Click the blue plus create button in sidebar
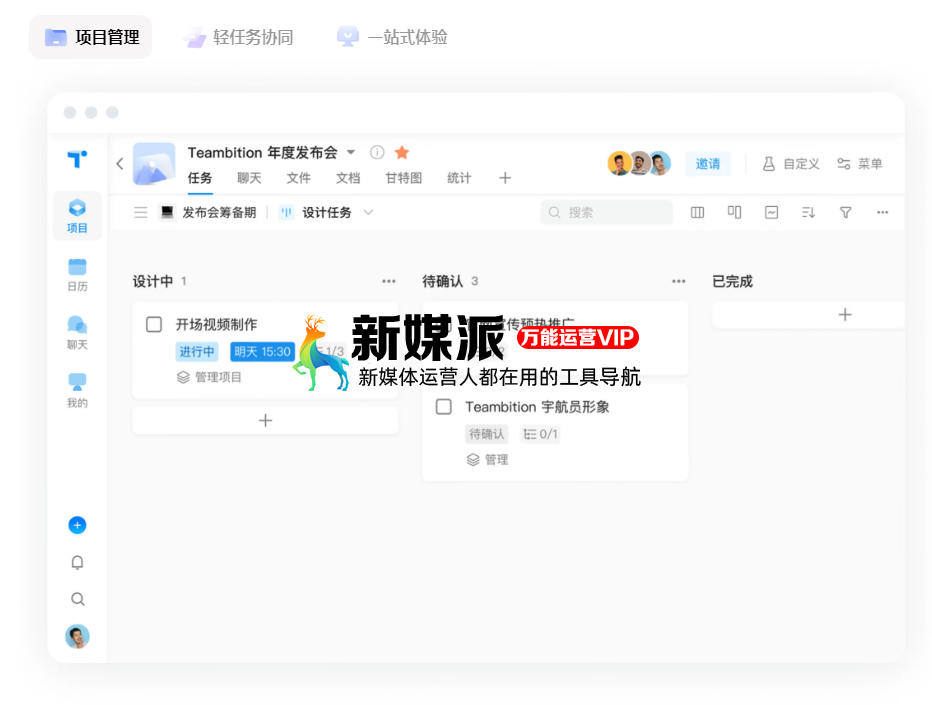The width and height of the screenshot is (932, 705). point(77,525)
